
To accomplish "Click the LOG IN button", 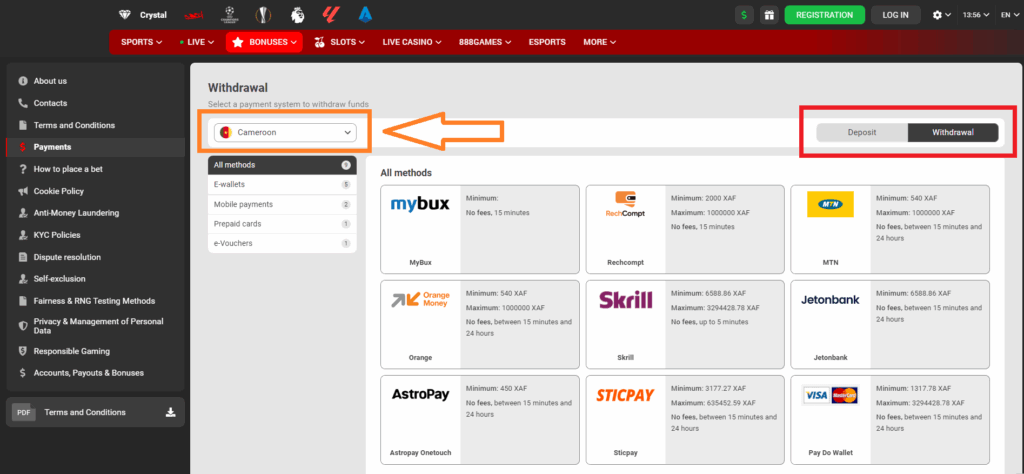I will coord(895,15).
